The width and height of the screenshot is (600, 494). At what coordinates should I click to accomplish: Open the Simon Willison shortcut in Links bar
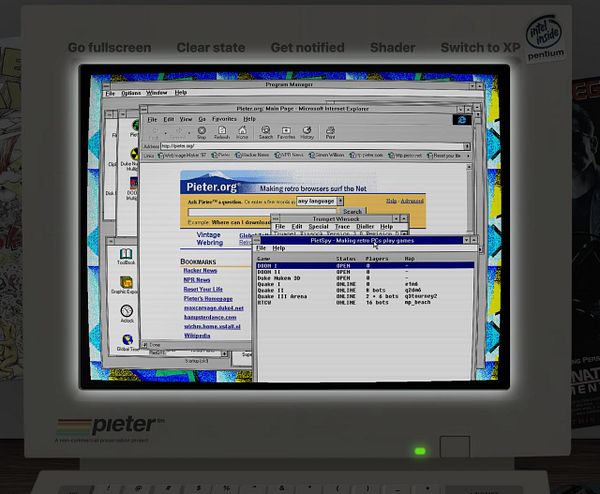click(326, 155)
